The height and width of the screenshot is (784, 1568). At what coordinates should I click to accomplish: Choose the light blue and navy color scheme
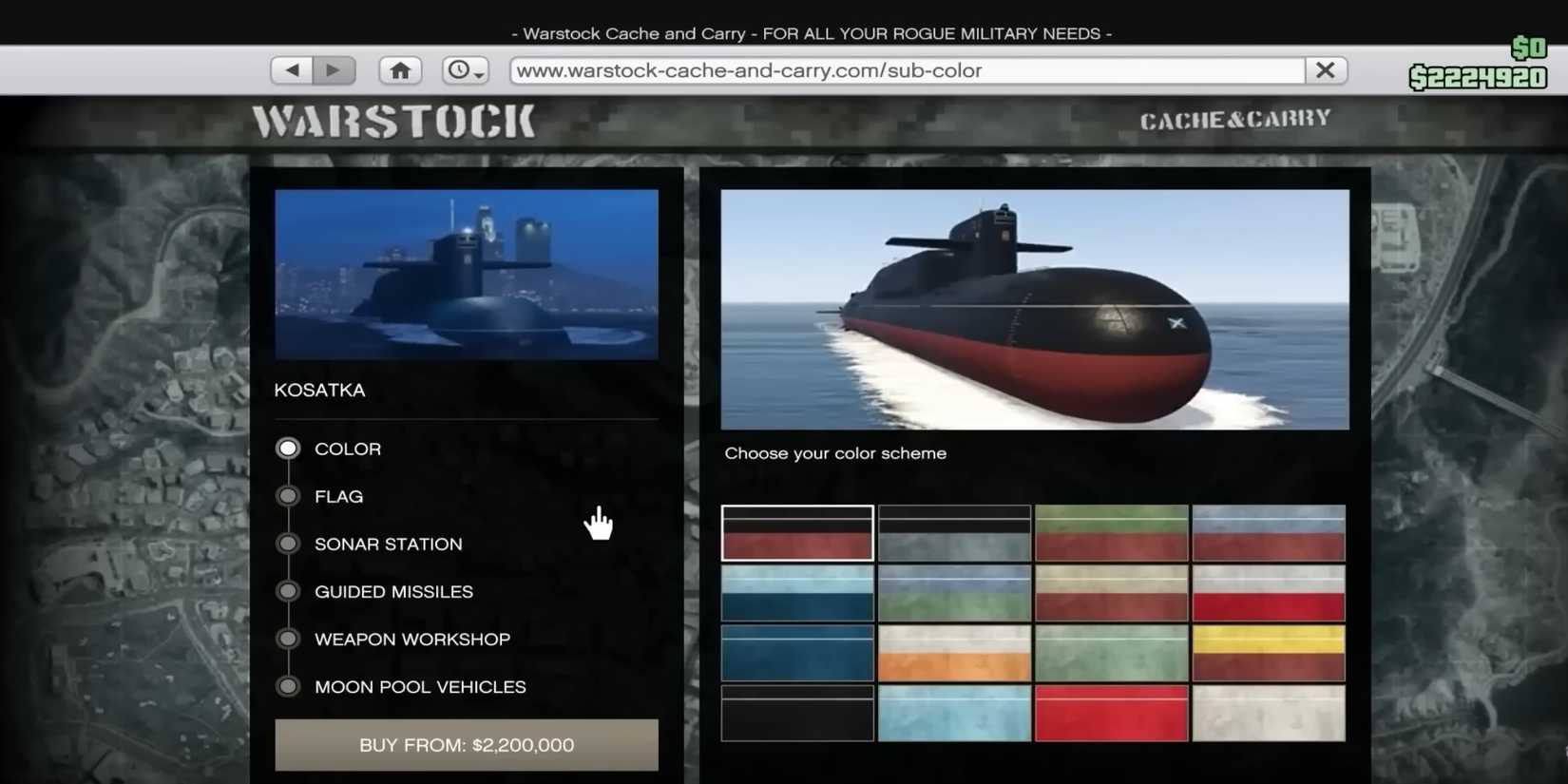(x=797, y=593)
